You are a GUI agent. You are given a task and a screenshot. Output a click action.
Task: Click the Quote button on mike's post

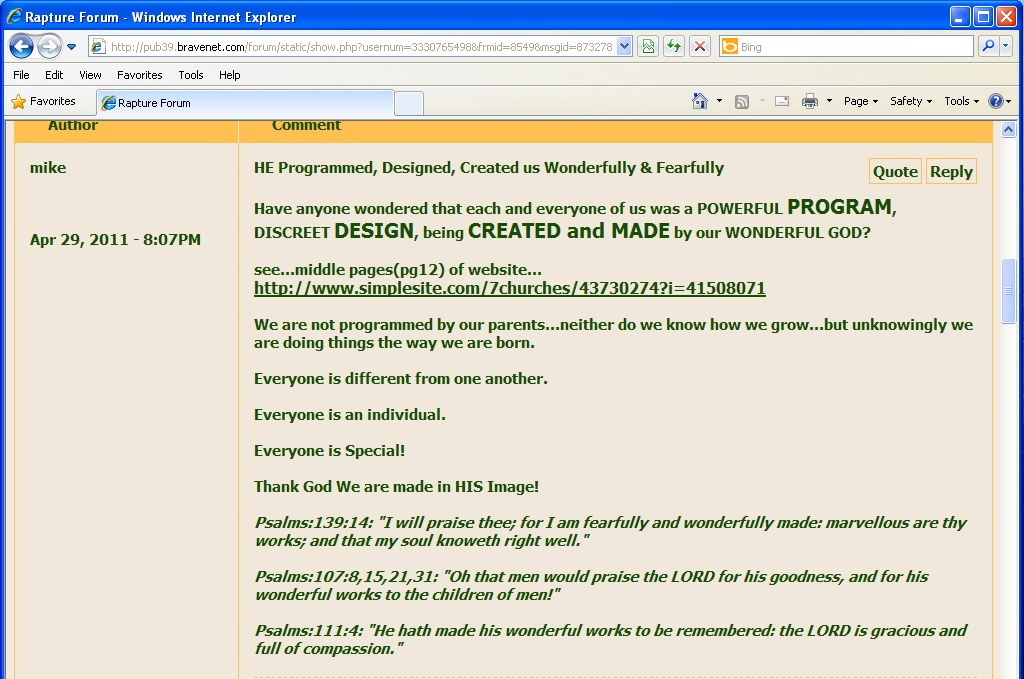click(895, 171)
